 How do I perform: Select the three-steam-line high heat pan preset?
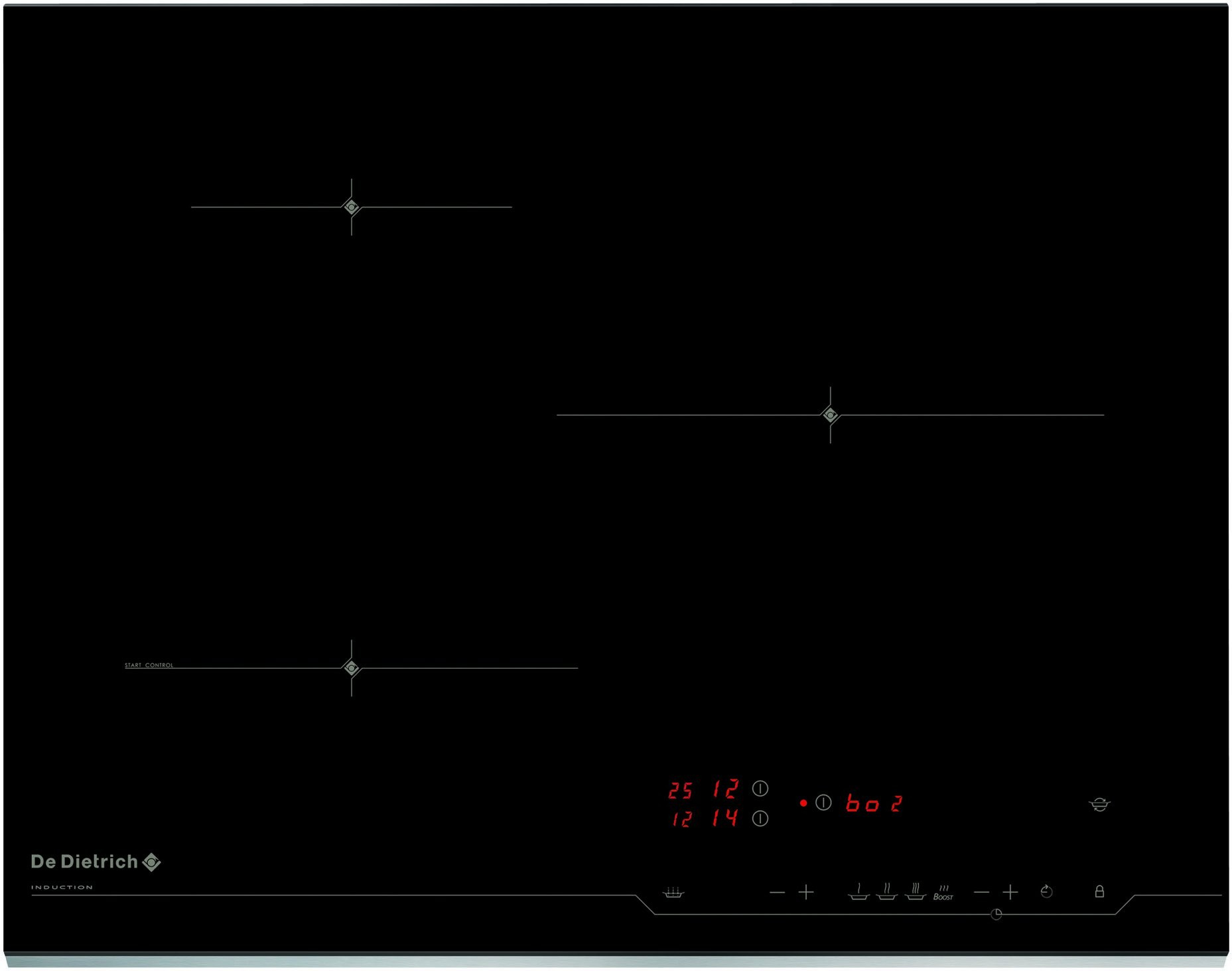tap(915, 892)
